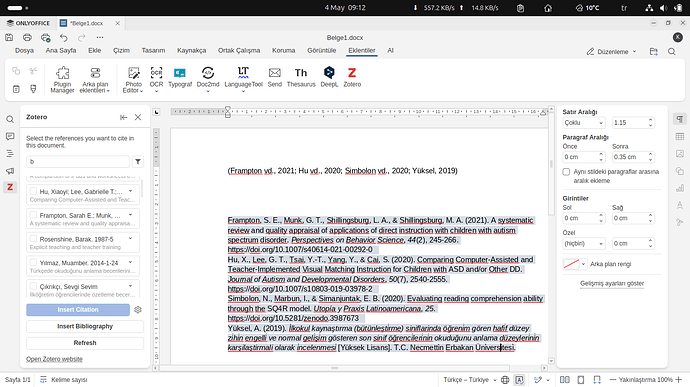Image resolution: width=690 pixels, height=387 pixels.
Task: Click Gelişmiş ayarları göster link
Action: (612, 284)
